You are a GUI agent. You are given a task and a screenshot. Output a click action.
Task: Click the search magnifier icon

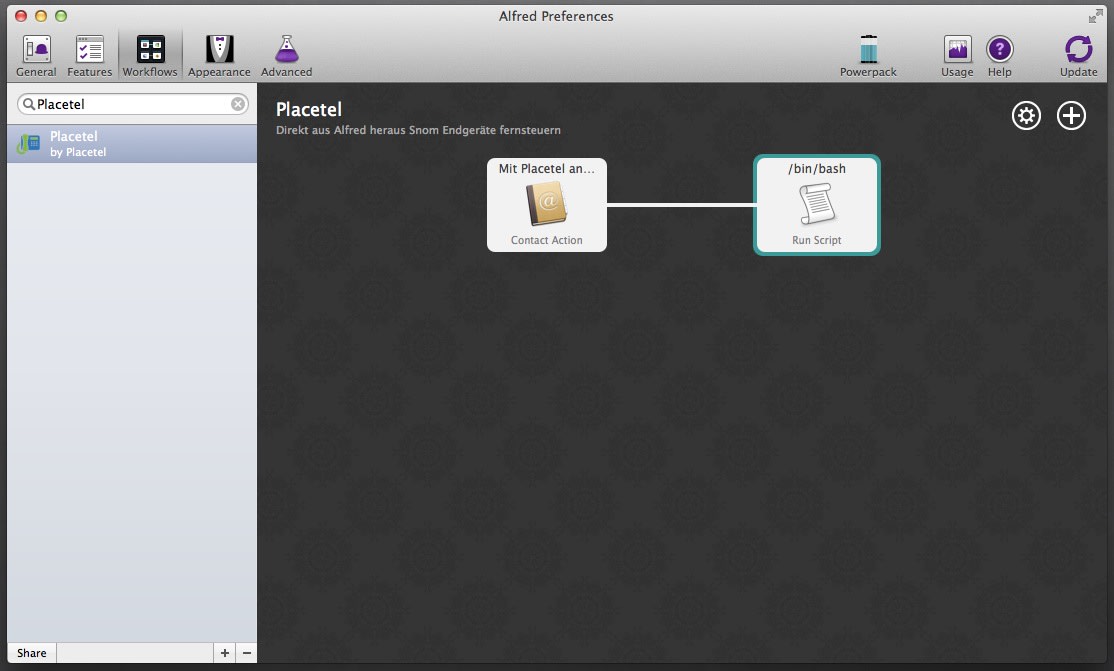(28, 104)
